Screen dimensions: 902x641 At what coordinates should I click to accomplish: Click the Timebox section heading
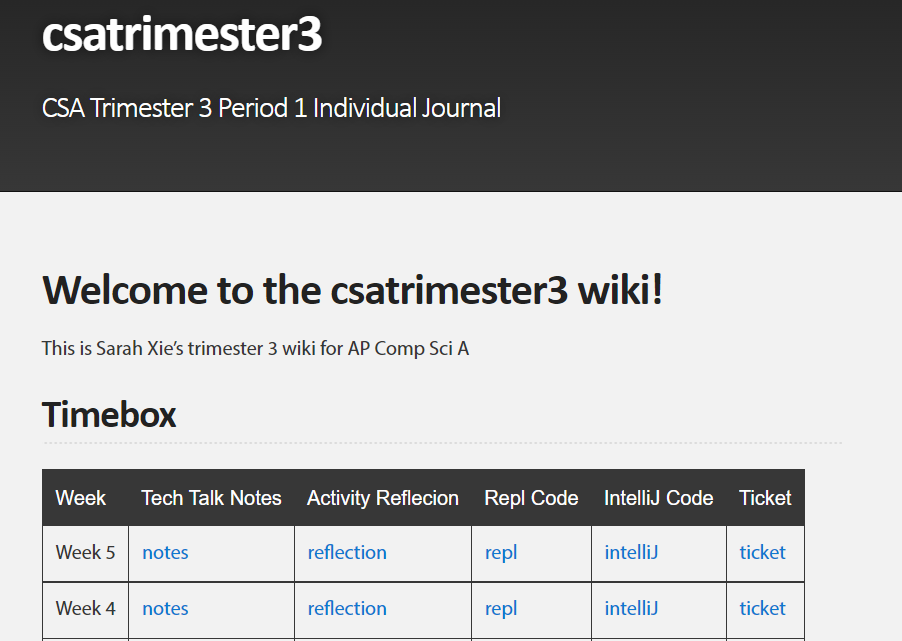tap(109, 414)
